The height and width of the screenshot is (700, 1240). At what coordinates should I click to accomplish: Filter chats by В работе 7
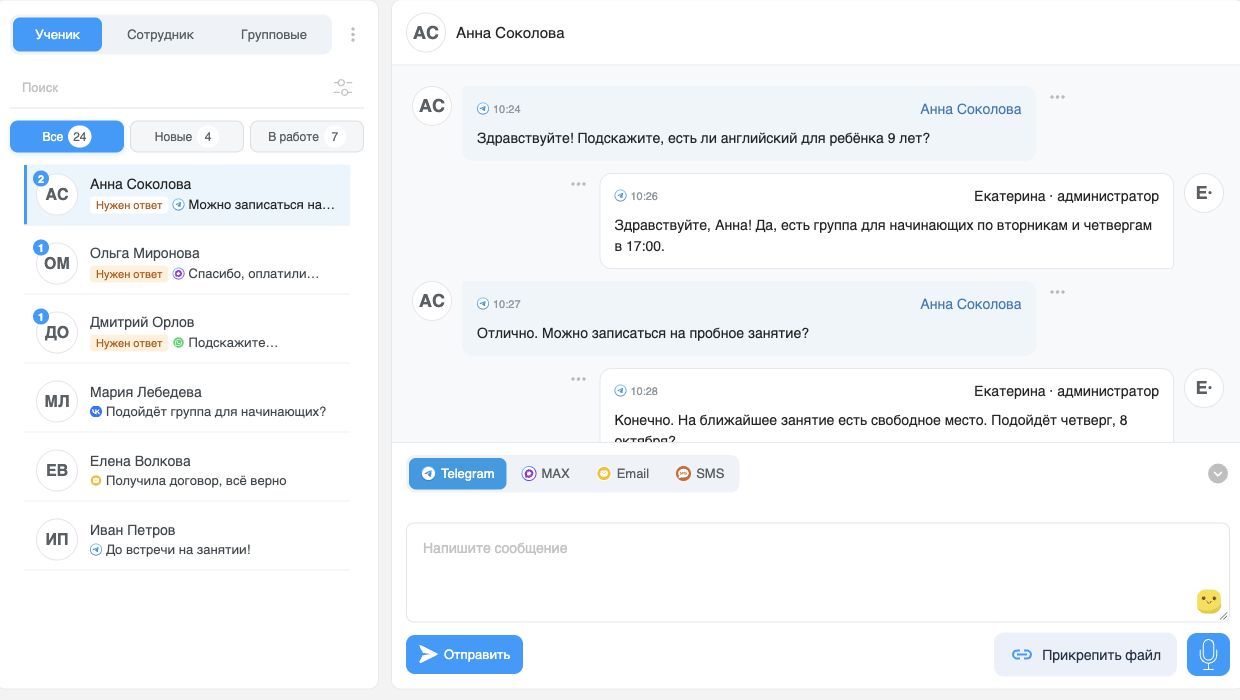tap(307, 137)
